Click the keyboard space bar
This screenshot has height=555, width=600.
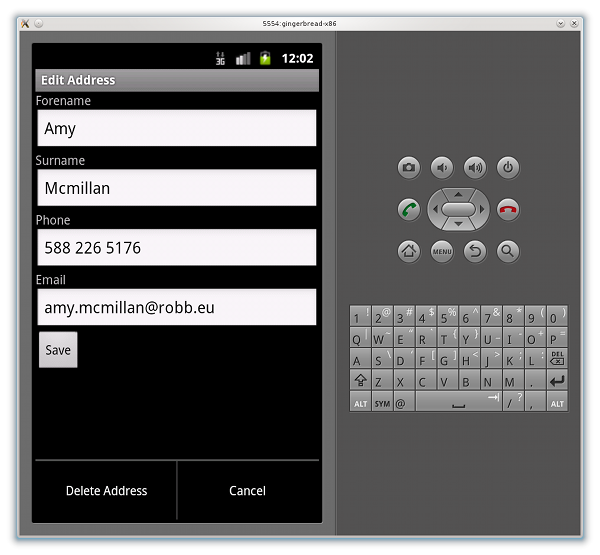[x=458, y=402]
